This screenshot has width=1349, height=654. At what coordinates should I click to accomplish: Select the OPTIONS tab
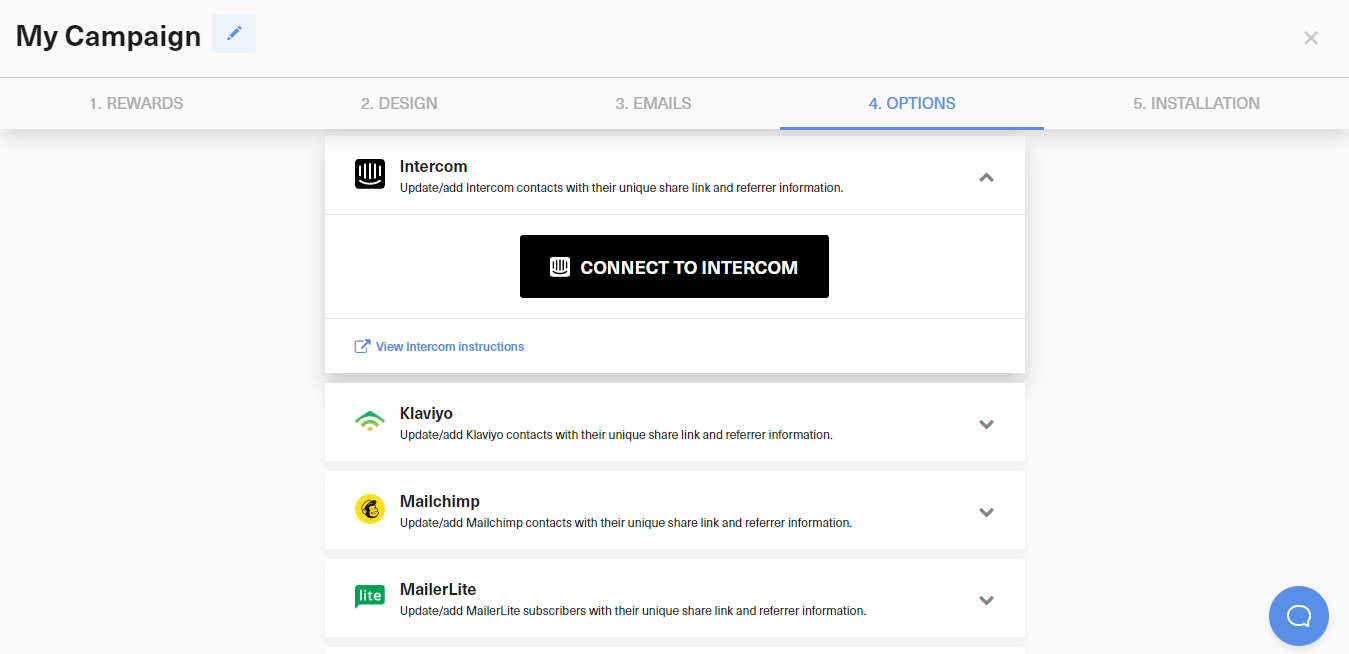[911, 103]
